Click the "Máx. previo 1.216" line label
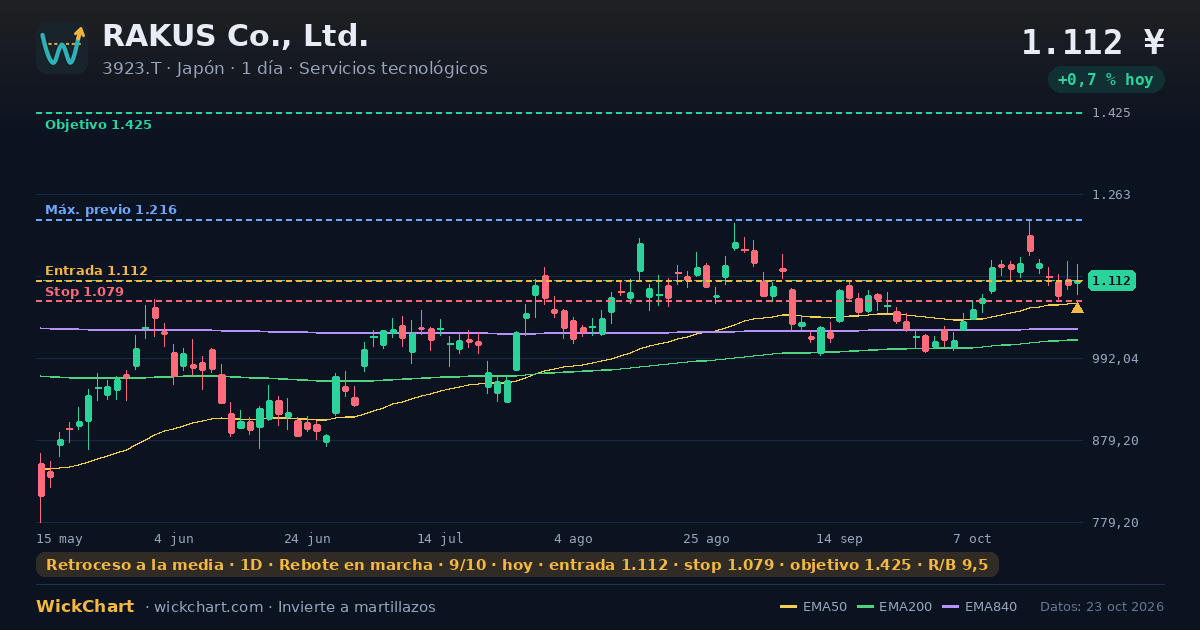1200x630 pixels. [111, 210]
